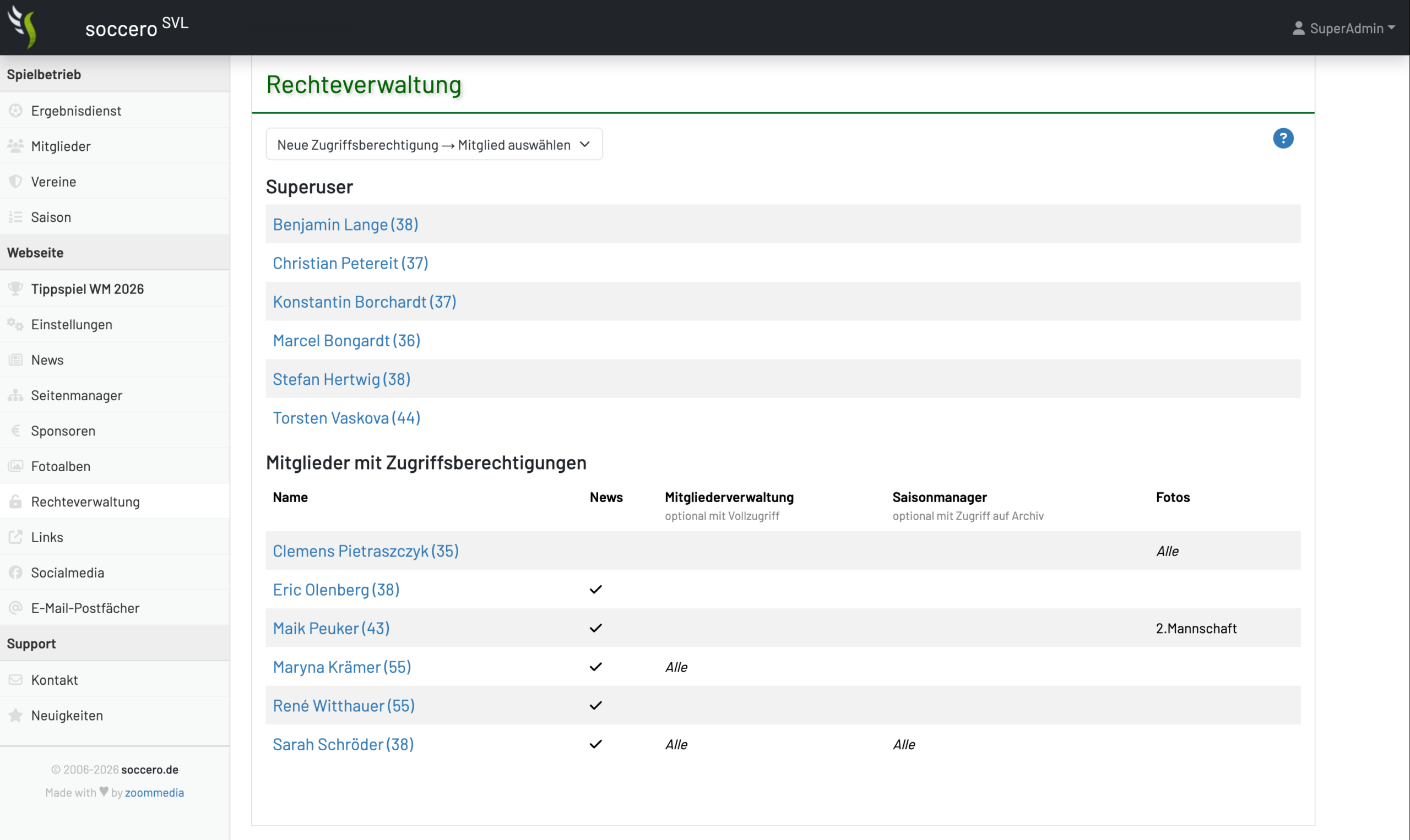Click the Fotos value 2.Mannschaft for Maik Peuker
The height and width of the screenshot is (840, 1410).
[1196, 628]
